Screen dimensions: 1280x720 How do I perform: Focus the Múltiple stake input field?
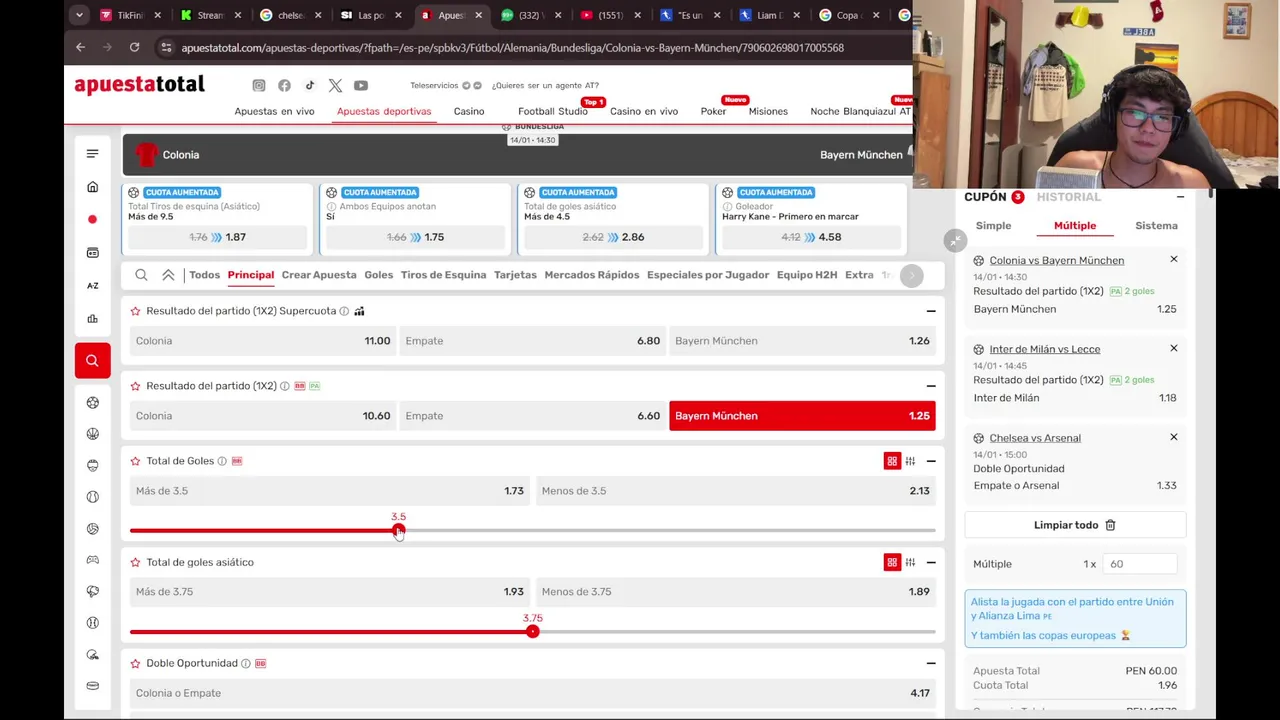tap(1138, 564)
